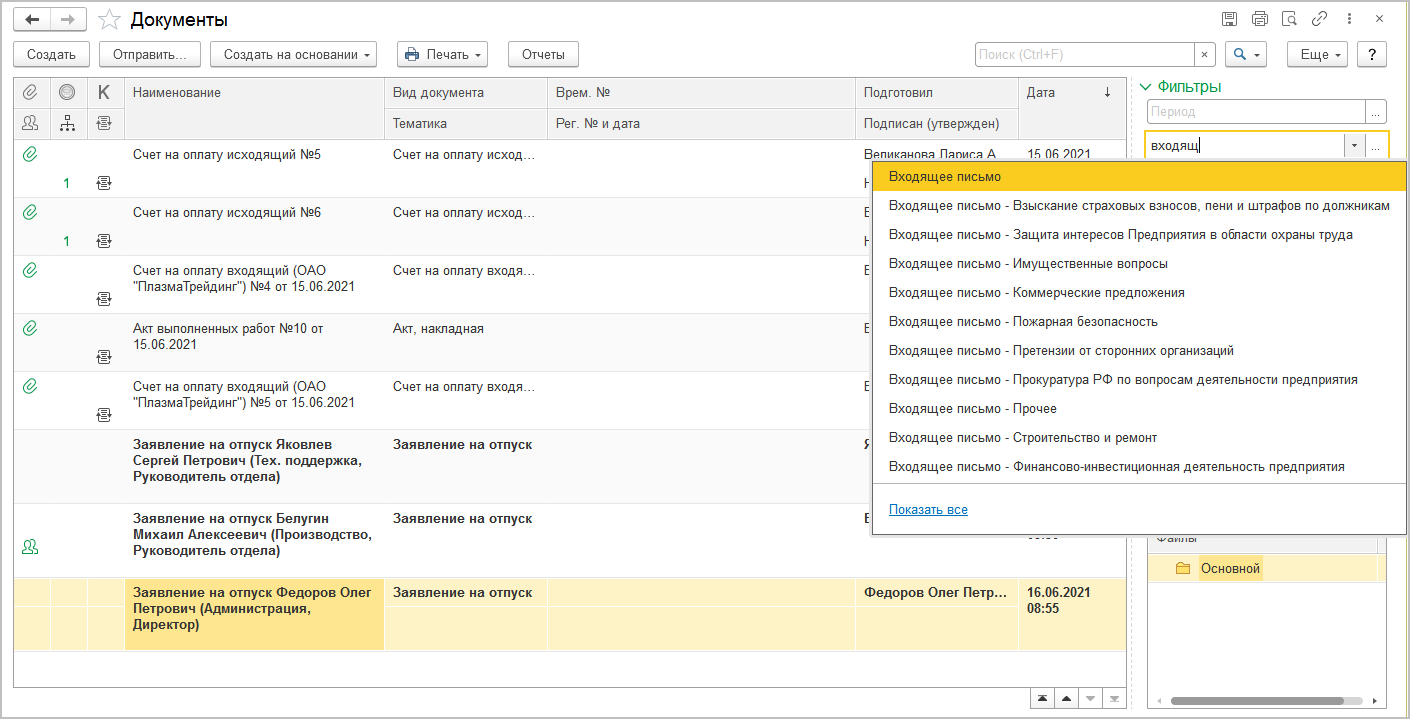Expand the Создать на основании dropdown
The height and width of the screenshot is (719, 1410).
click(293, 54)
